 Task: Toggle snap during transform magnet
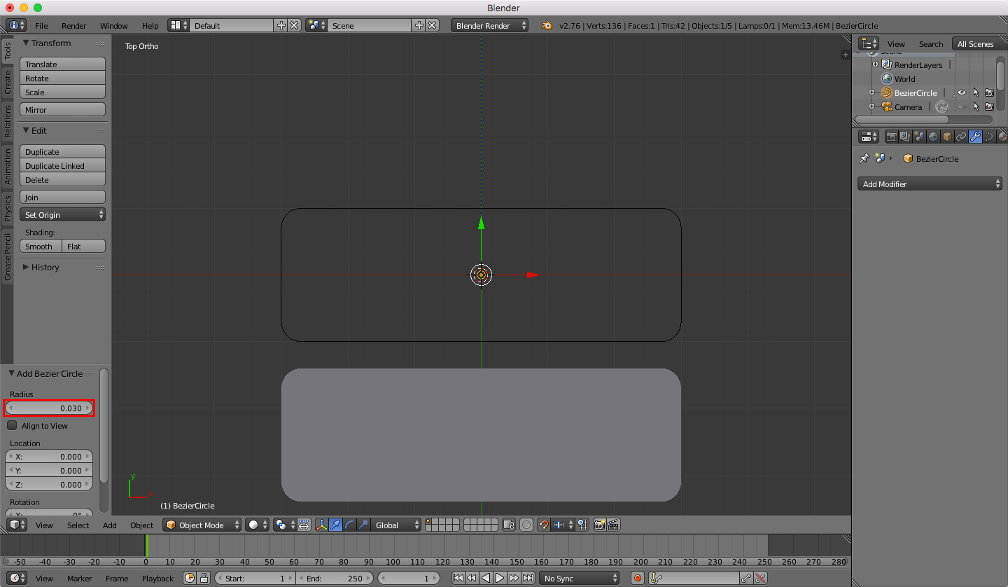[544, 525]
